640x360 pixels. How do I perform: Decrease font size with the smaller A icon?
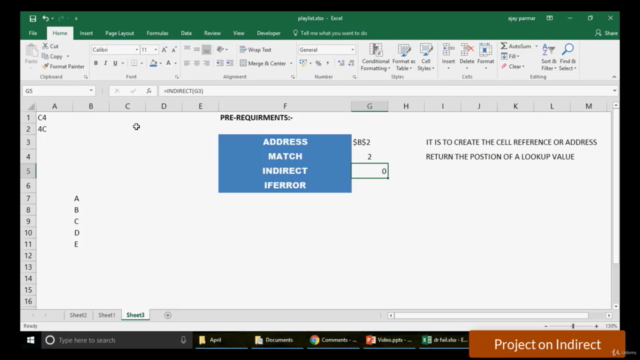point(174,50)
